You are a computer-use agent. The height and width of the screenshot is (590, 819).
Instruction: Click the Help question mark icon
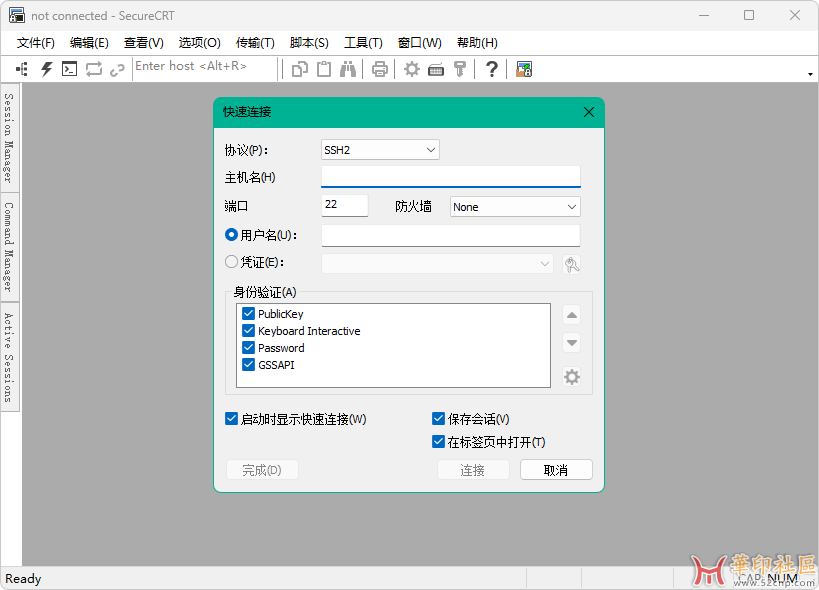[491, 69]
